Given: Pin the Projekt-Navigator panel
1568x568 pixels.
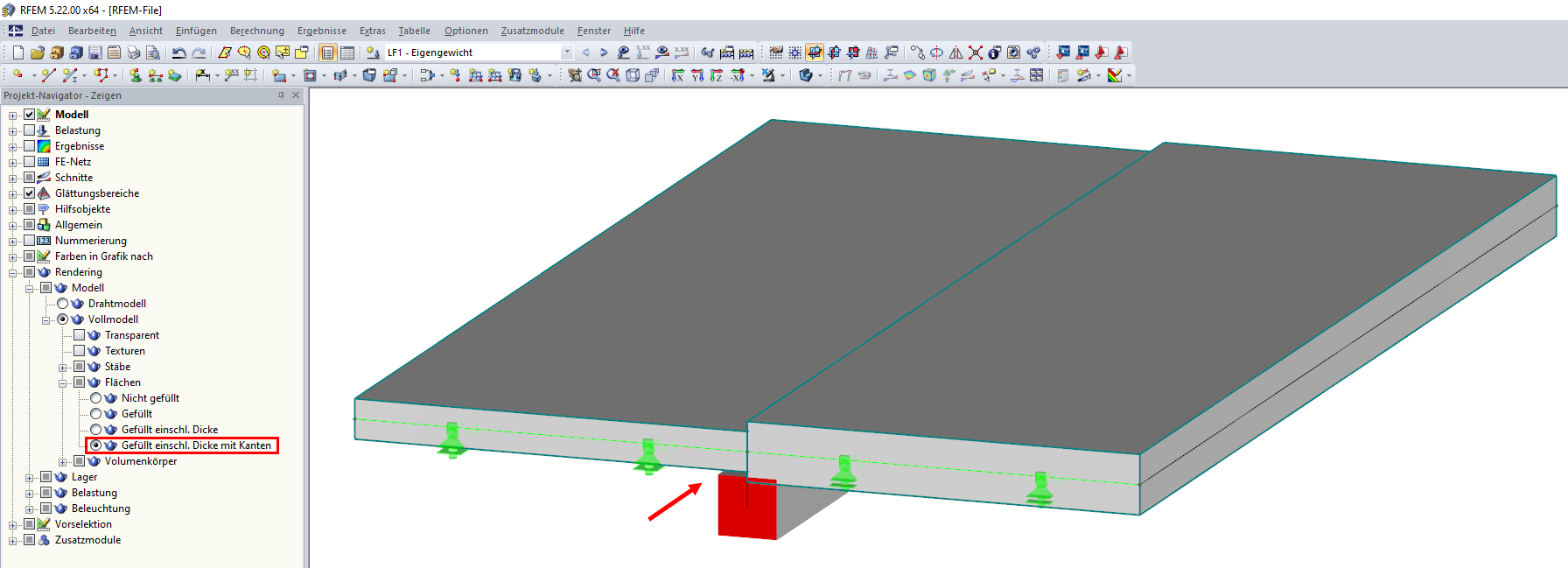Looking at the screenshot, I should coord(281,95).
